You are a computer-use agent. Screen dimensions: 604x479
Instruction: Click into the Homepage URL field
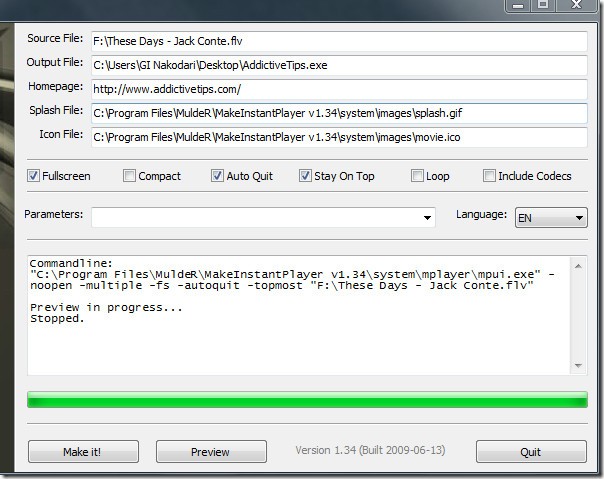[339, 89]
